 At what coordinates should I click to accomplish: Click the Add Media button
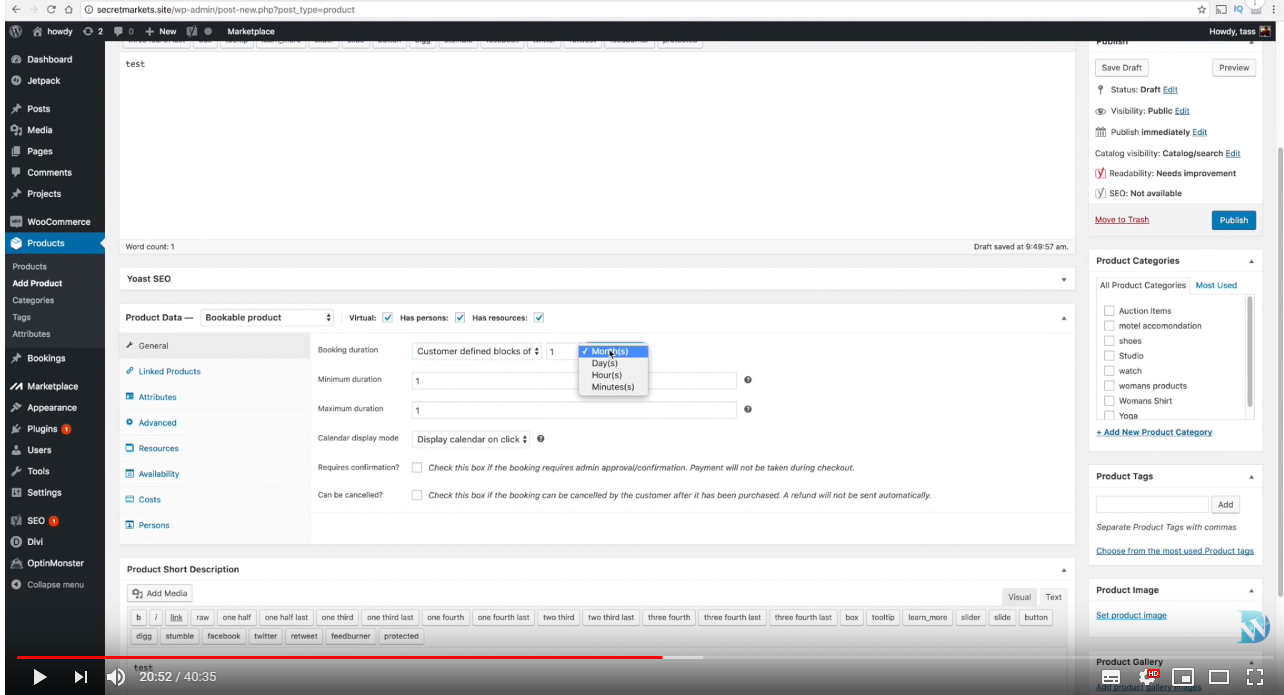pos(160,594)
